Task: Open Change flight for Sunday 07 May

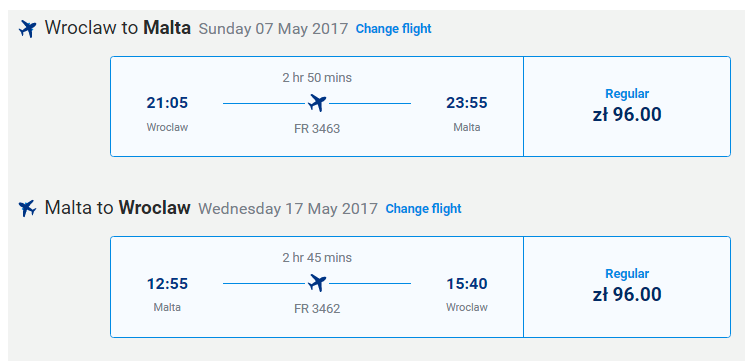Action: pos(393,29)
